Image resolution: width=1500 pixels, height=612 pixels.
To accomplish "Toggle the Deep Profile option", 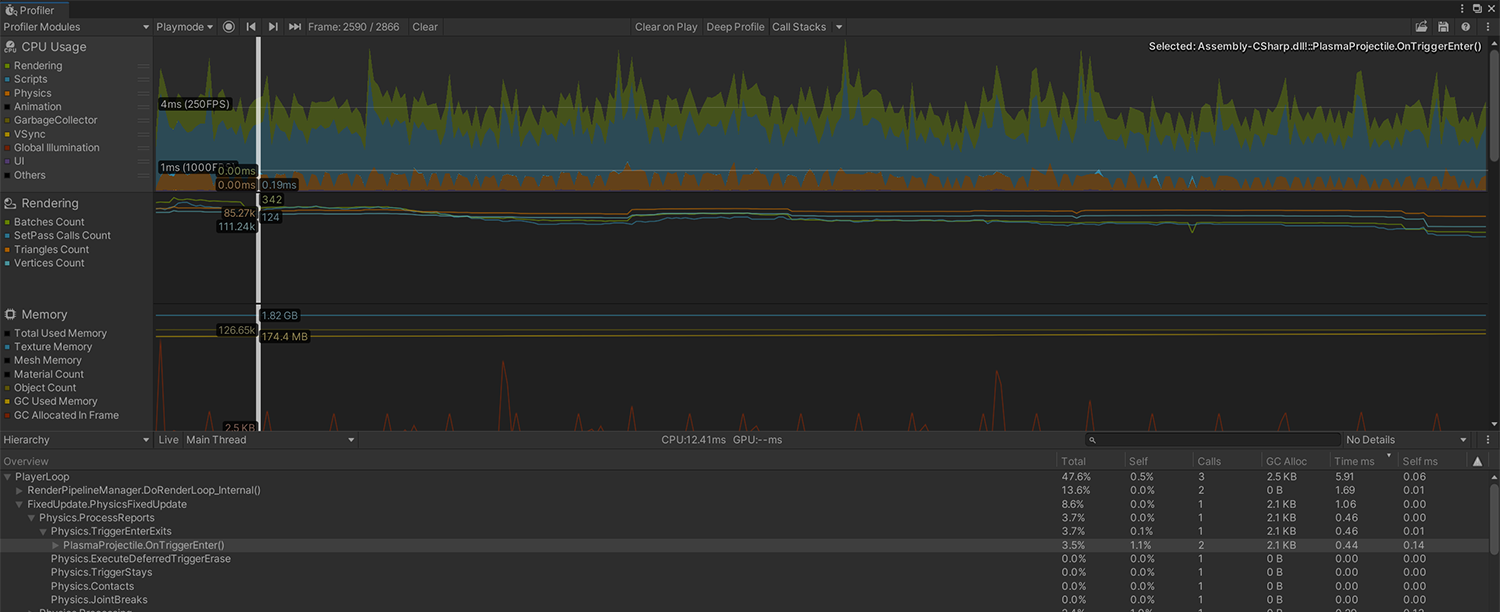I will tap(735, 27).
